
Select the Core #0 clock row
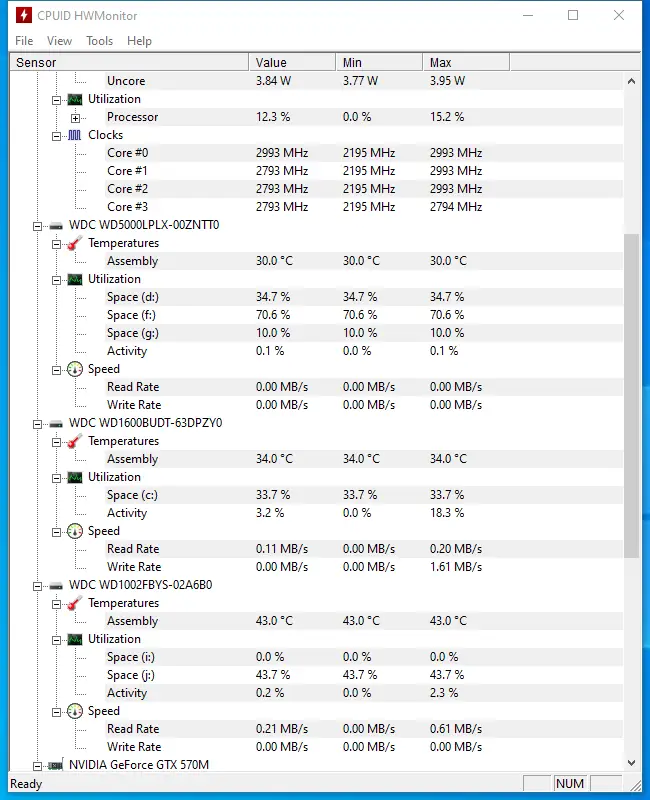point(128,153)
